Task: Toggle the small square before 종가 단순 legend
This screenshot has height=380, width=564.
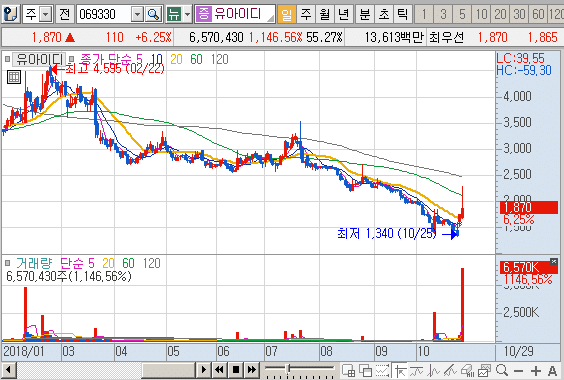Action: [72, 59]
